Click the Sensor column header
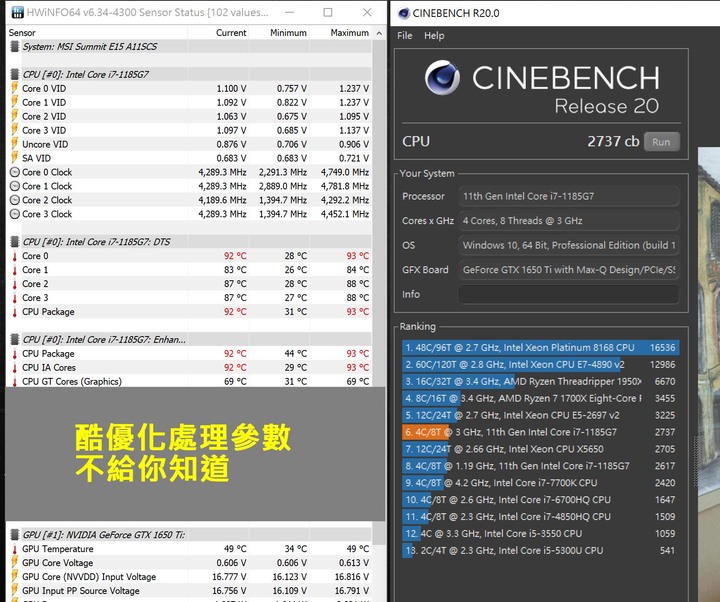720x602 pixels. tap(22, 33)
